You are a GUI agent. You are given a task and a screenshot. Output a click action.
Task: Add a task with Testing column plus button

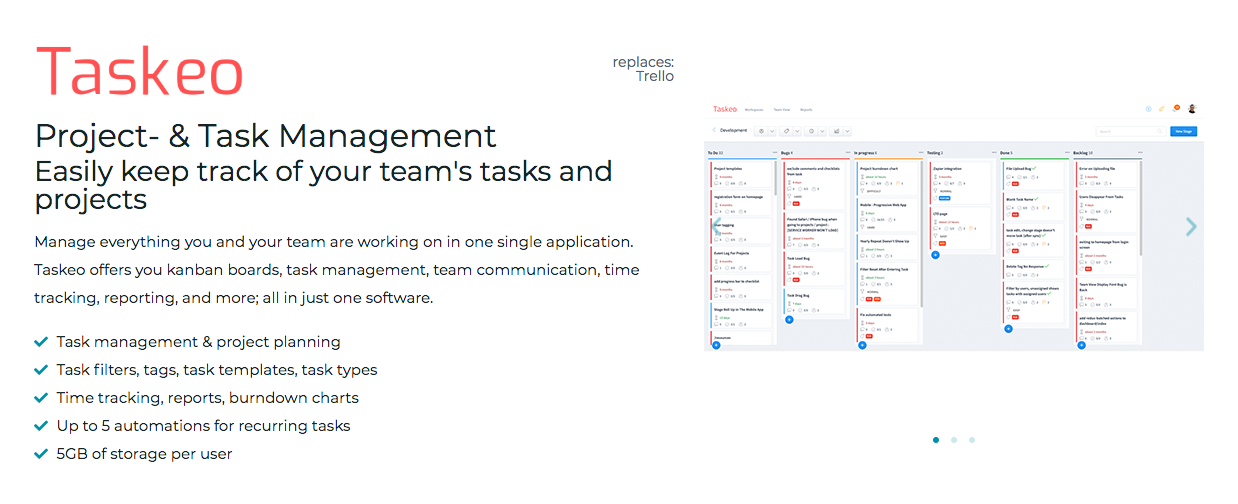coord(935,255)
